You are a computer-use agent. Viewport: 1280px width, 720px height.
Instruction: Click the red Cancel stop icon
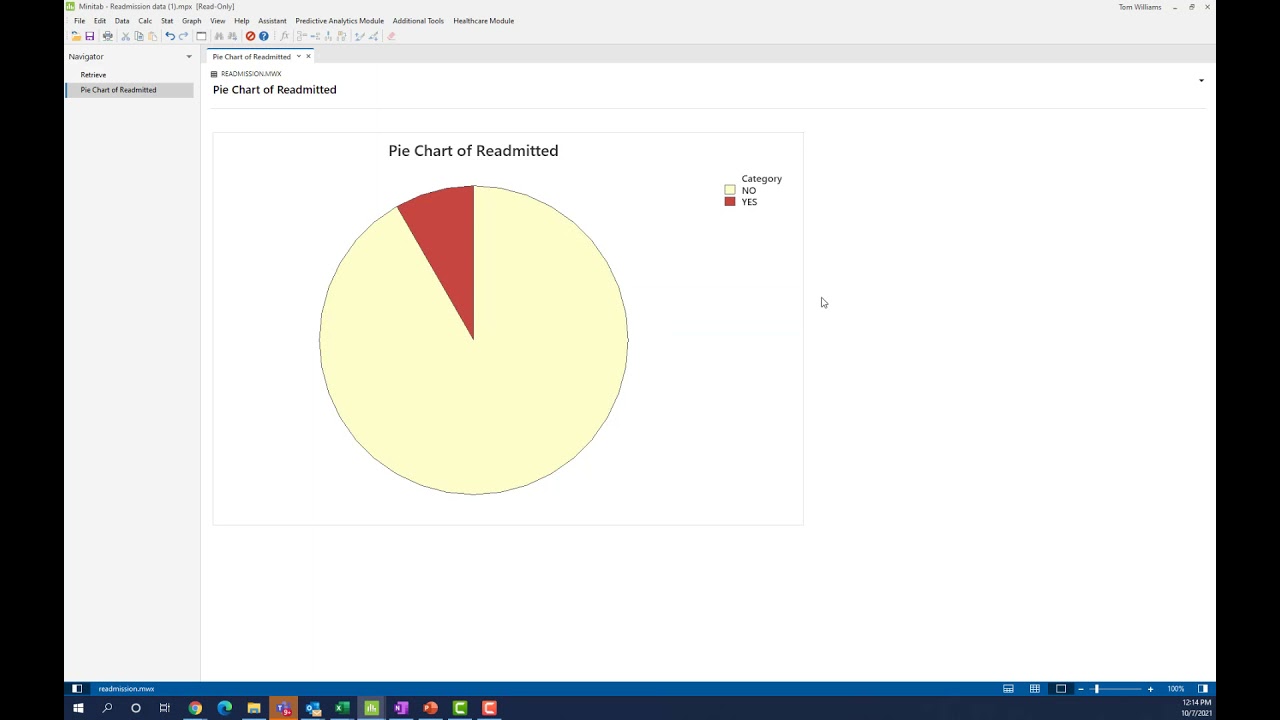(251, 36)
